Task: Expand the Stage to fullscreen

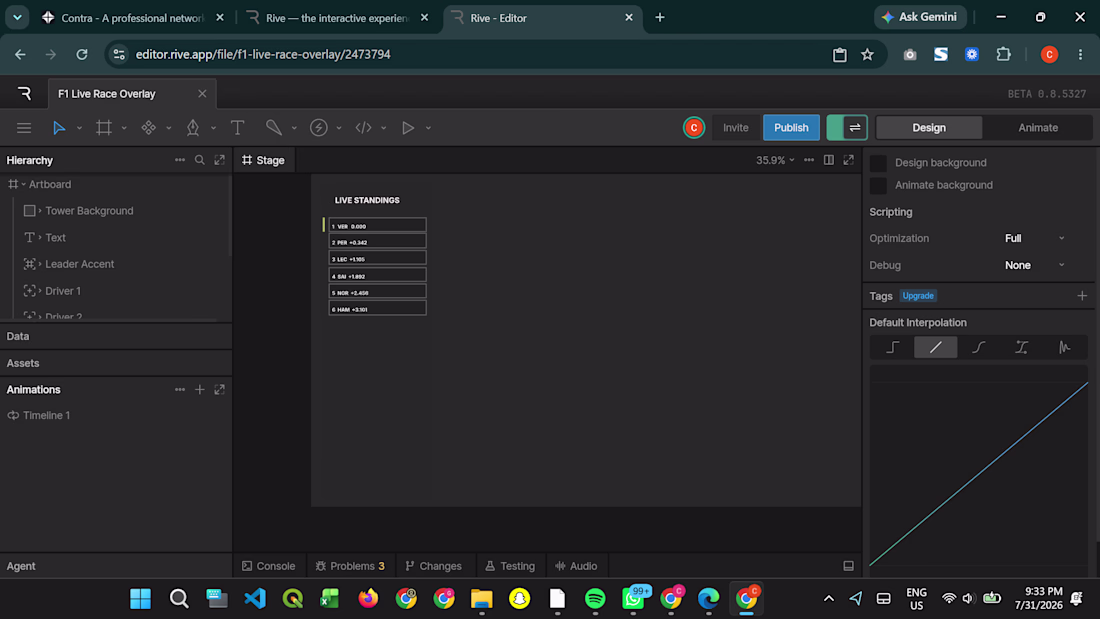Action: click(848, 160)
